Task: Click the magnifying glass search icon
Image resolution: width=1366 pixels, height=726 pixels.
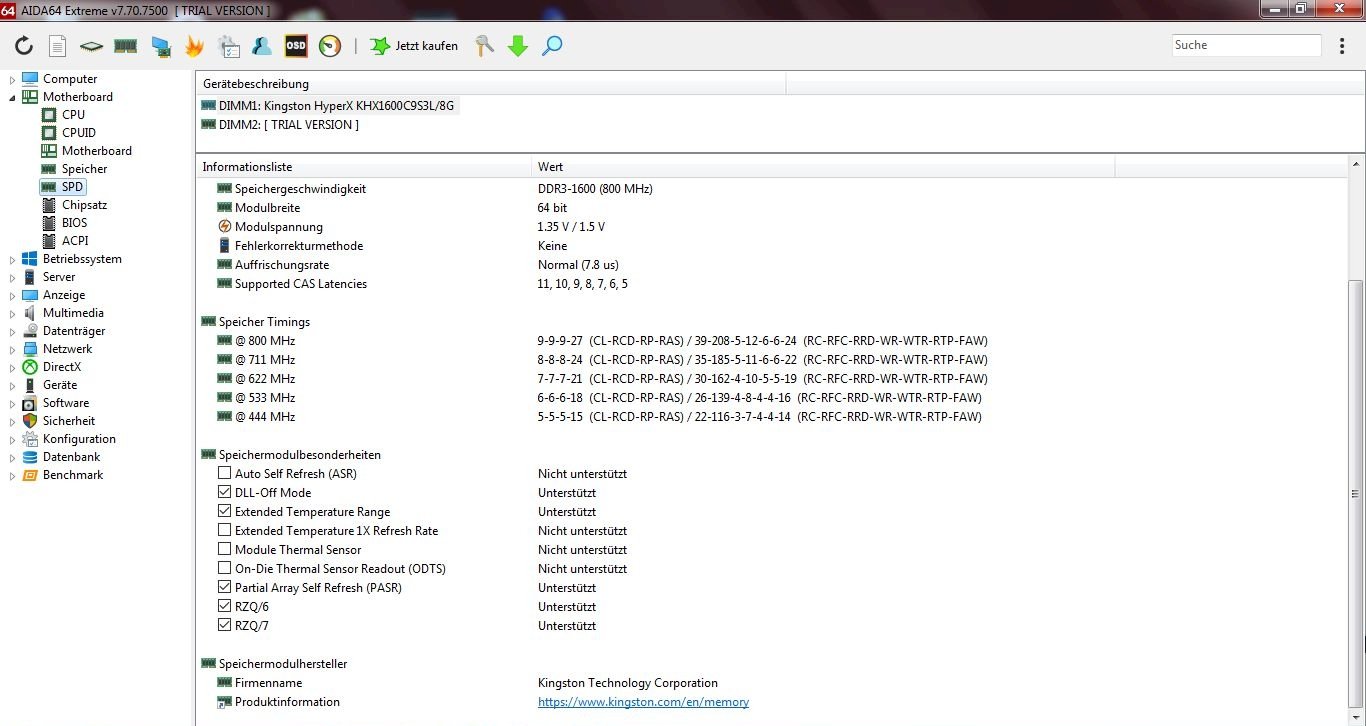Action: 552,46
